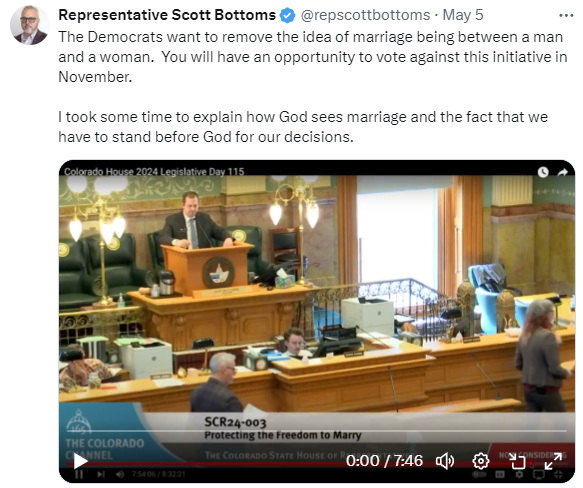Open Scott Bottoms' profile avatar

pos(30,25)
